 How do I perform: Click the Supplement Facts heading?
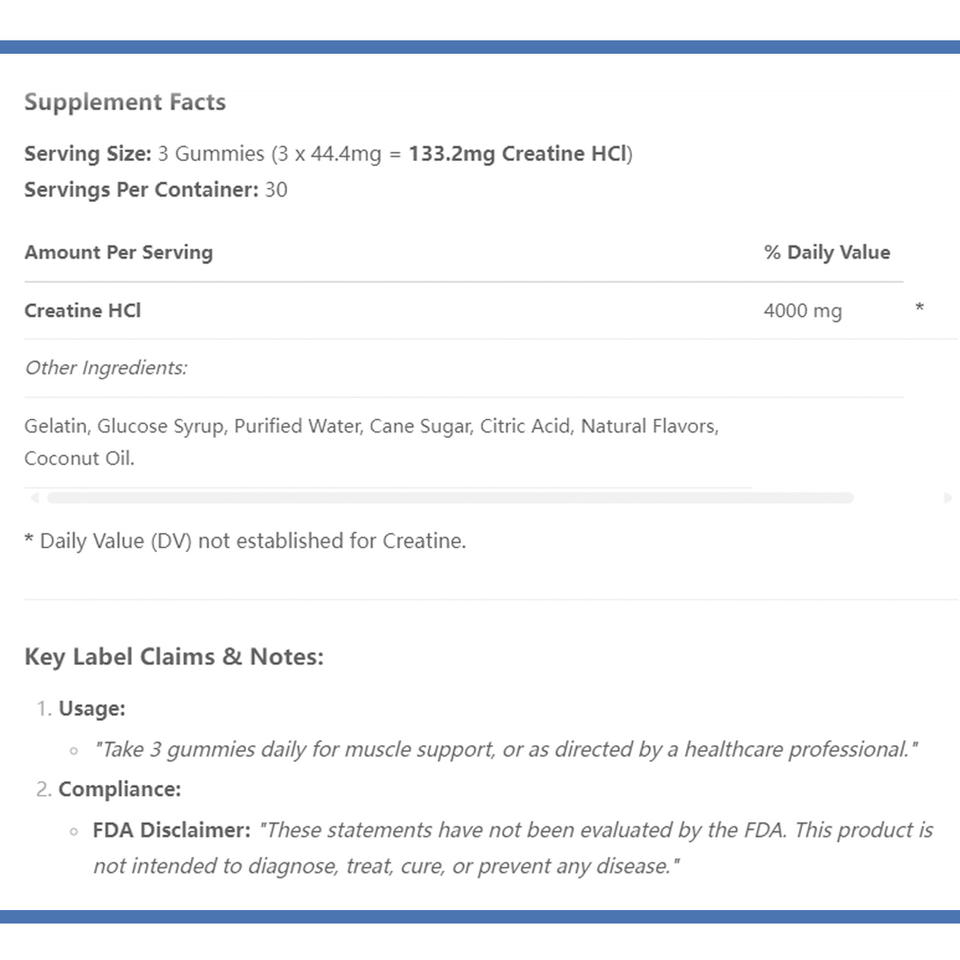point(125,102)
